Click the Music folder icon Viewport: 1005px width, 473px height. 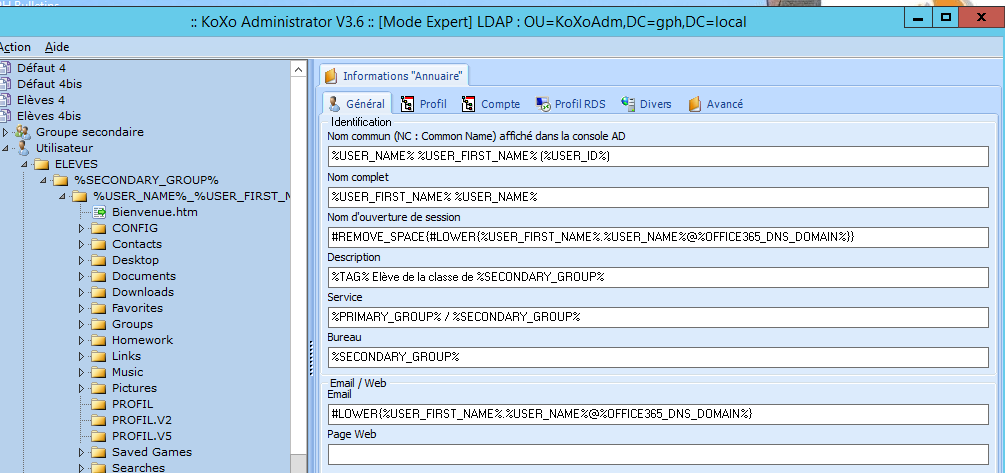click(98, 372)
